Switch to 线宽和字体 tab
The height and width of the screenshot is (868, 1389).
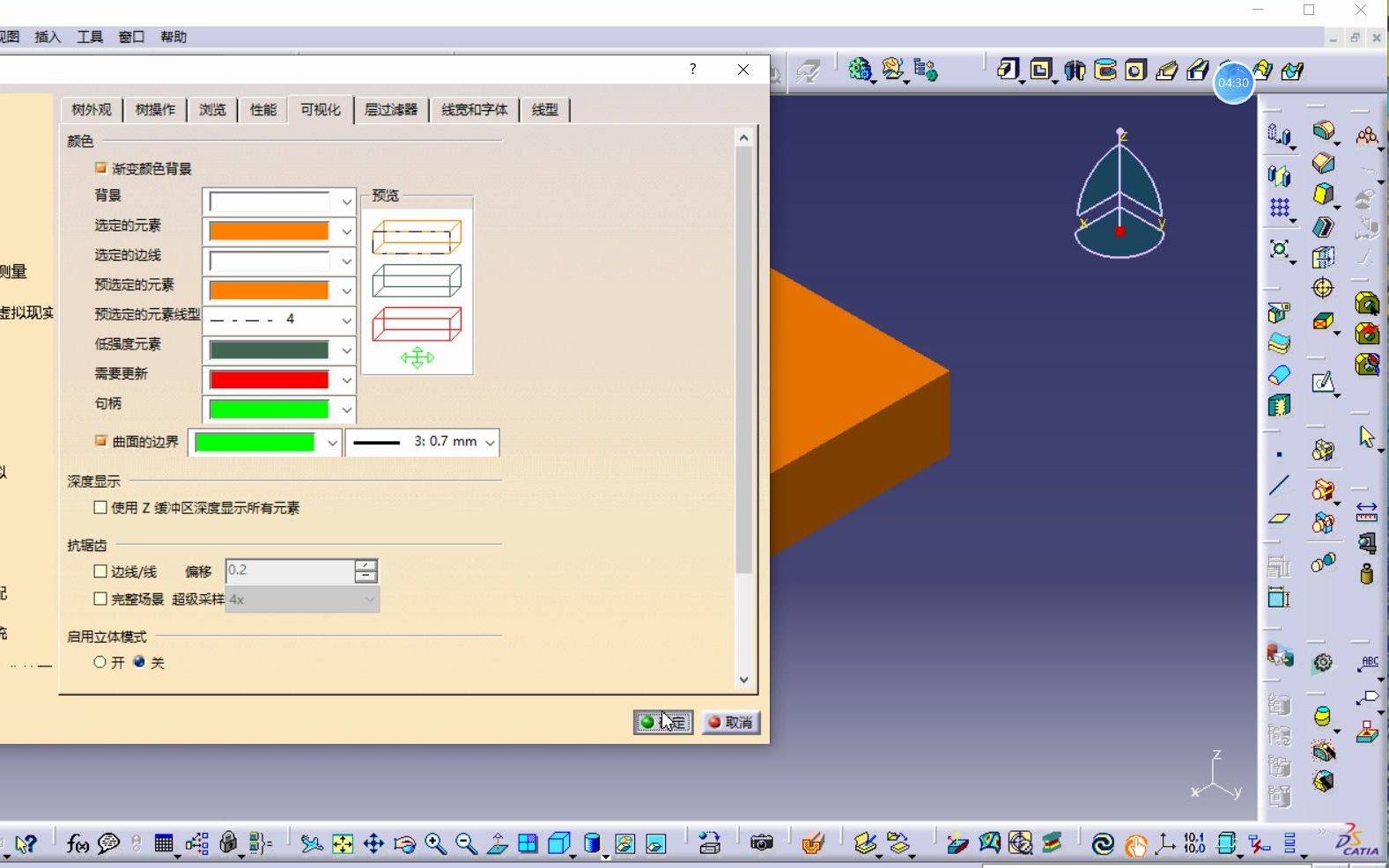coord(475,109)
